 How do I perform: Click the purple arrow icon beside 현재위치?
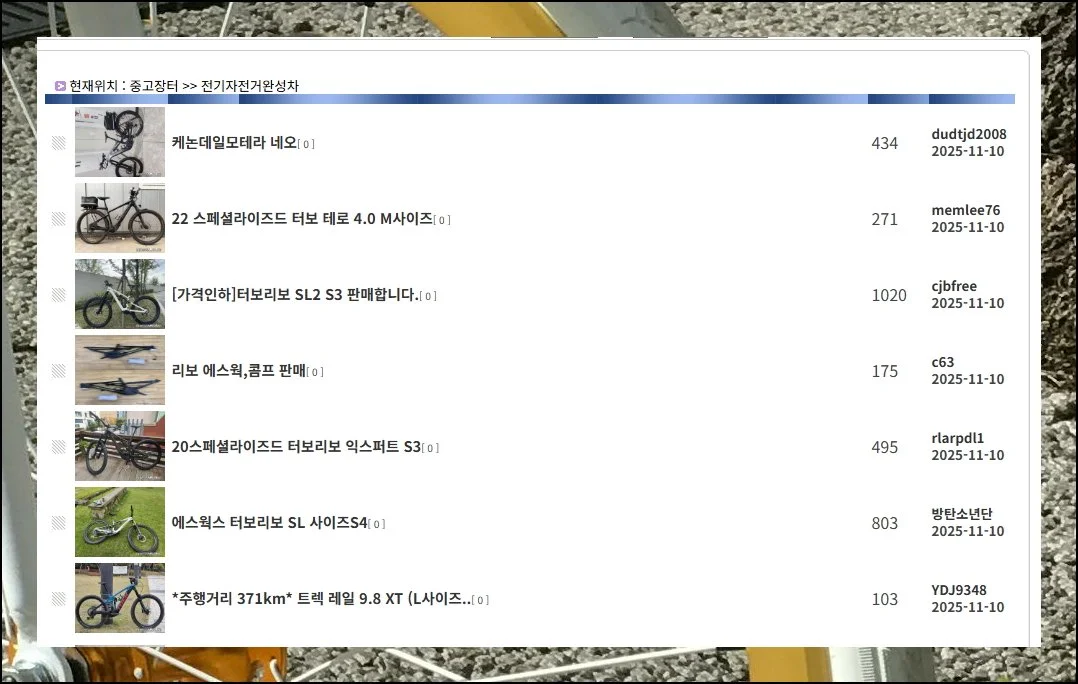60,86
